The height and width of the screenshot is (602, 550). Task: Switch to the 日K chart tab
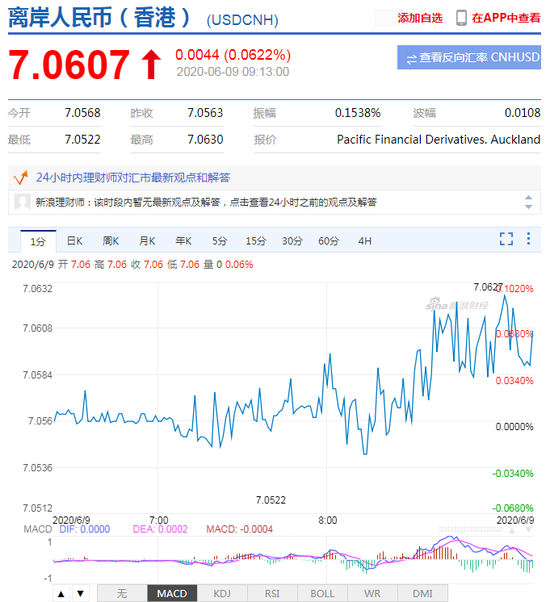74,241
